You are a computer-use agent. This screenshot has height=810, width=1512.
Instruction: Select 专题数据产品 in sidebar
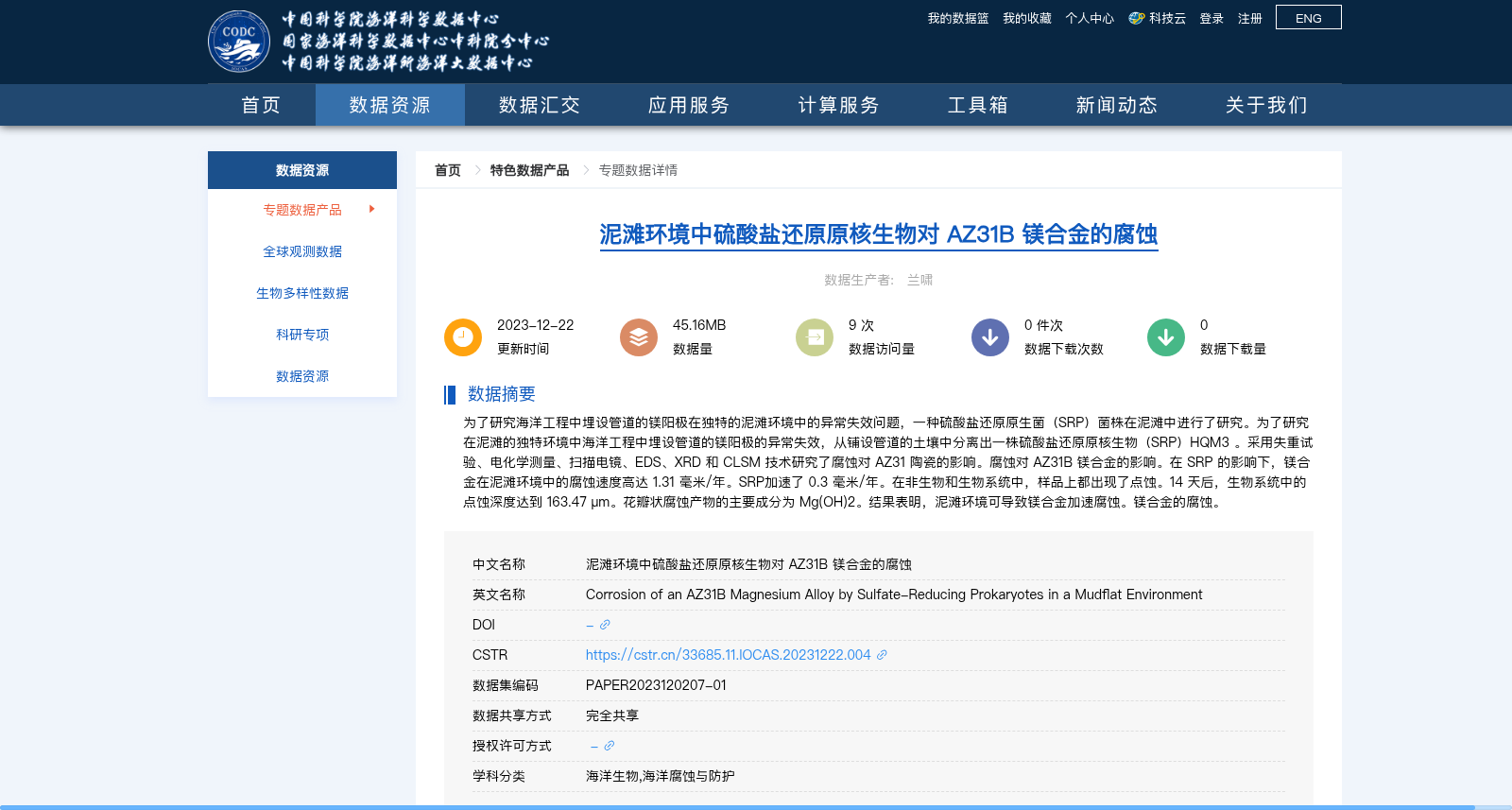tap(302, 210)
